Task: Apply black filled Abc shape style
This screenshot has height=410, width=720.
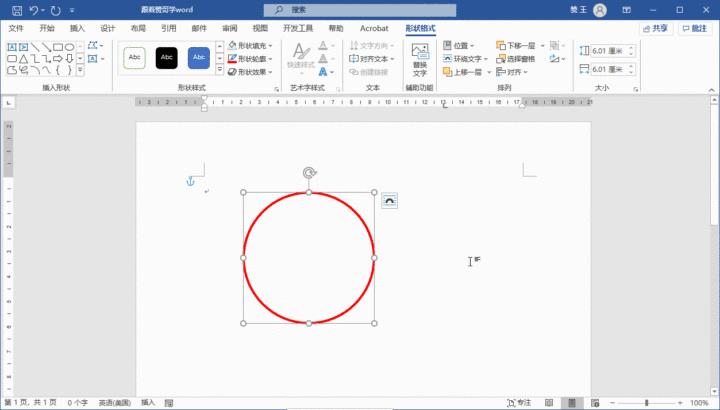Action: (x=167, y=58)
